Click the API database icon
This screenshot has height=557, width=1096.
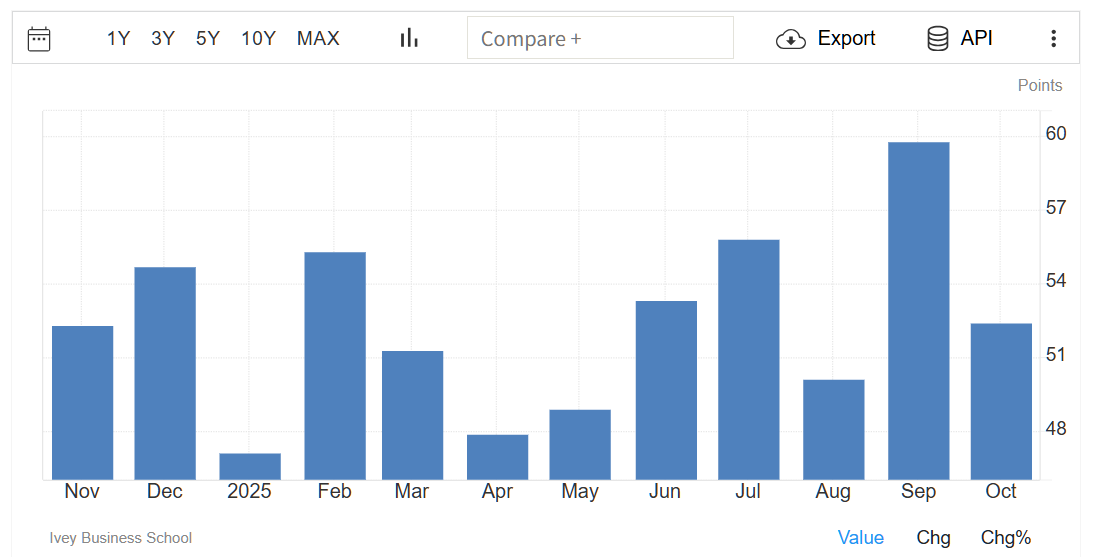click(937, 39)
